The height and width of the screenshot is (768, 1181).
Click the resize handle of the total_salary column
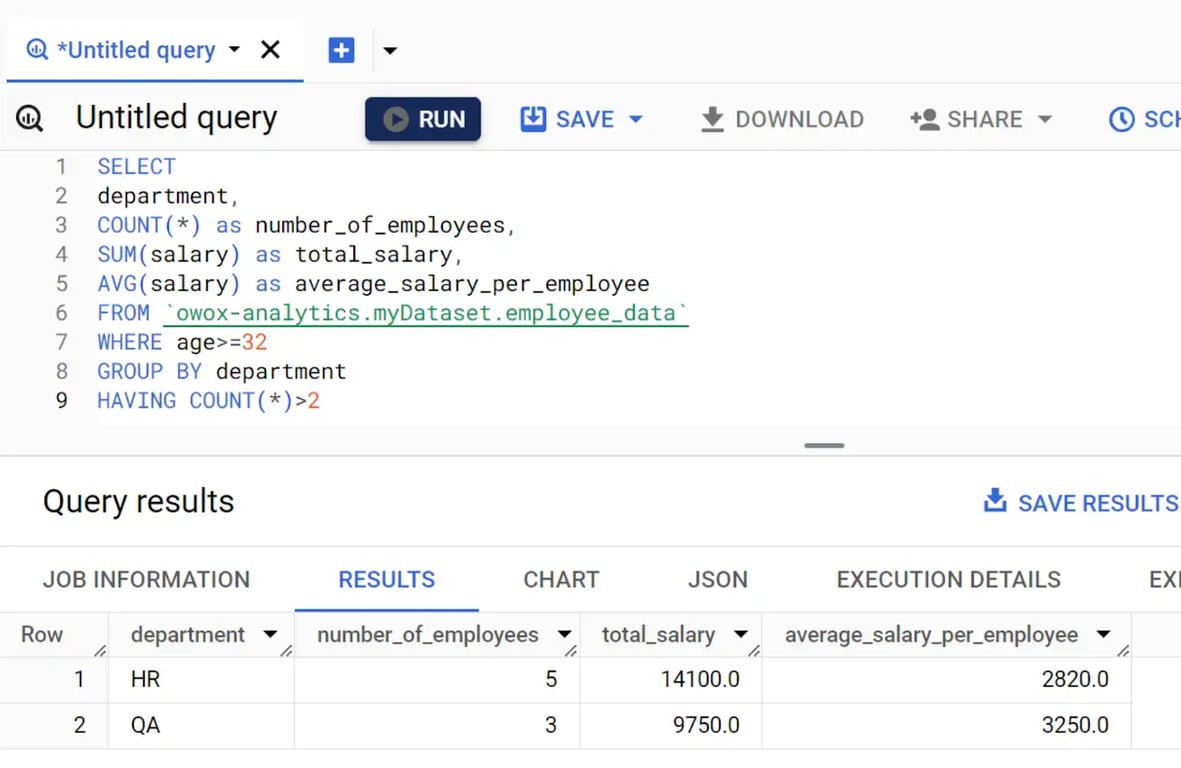point(754,651)
